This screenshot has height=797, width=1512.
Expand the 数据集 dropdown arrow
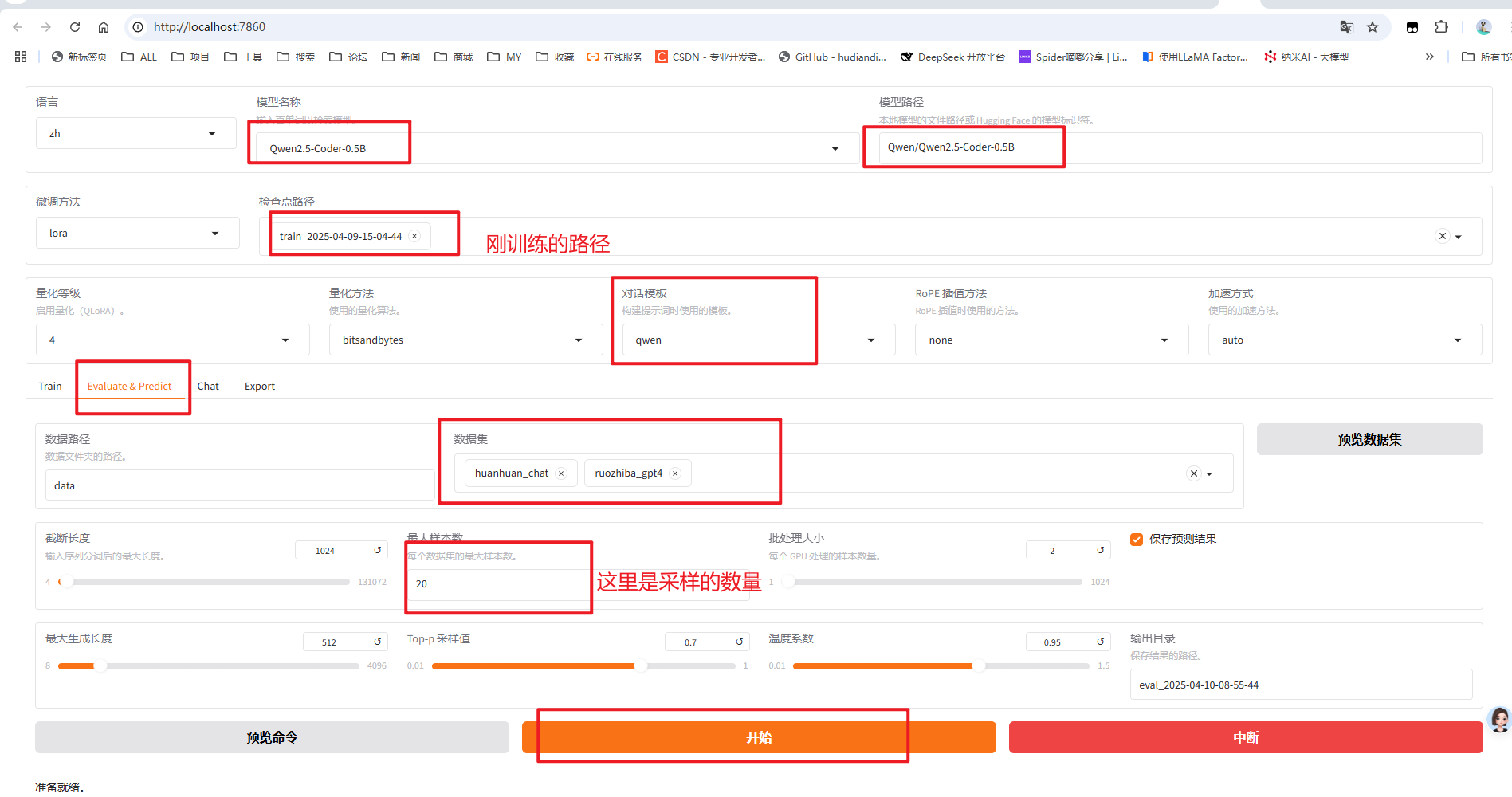point(1210,474)
